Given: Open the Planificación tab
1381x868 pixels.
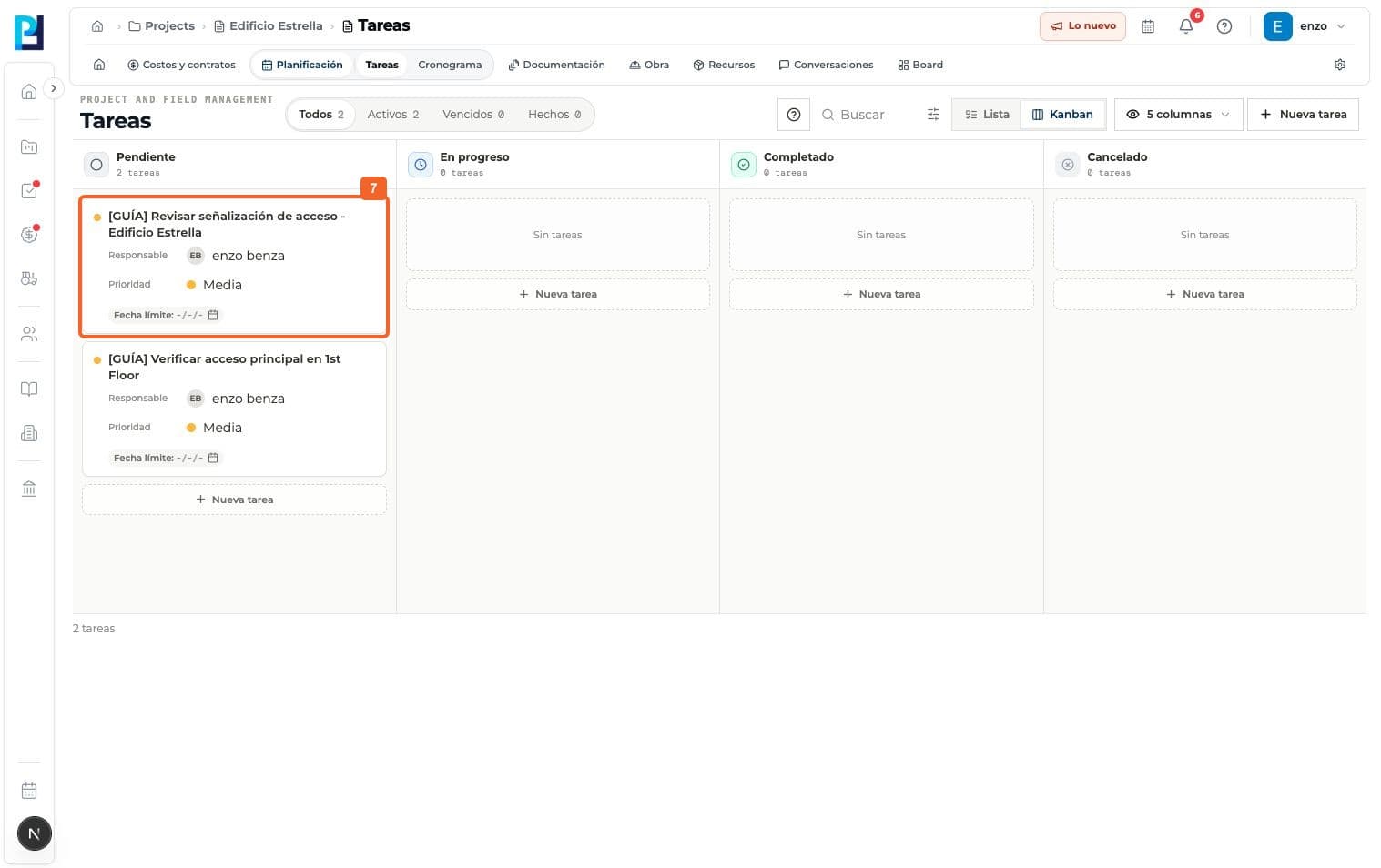Looking at the screenshot, I should (x=302, y=65).
